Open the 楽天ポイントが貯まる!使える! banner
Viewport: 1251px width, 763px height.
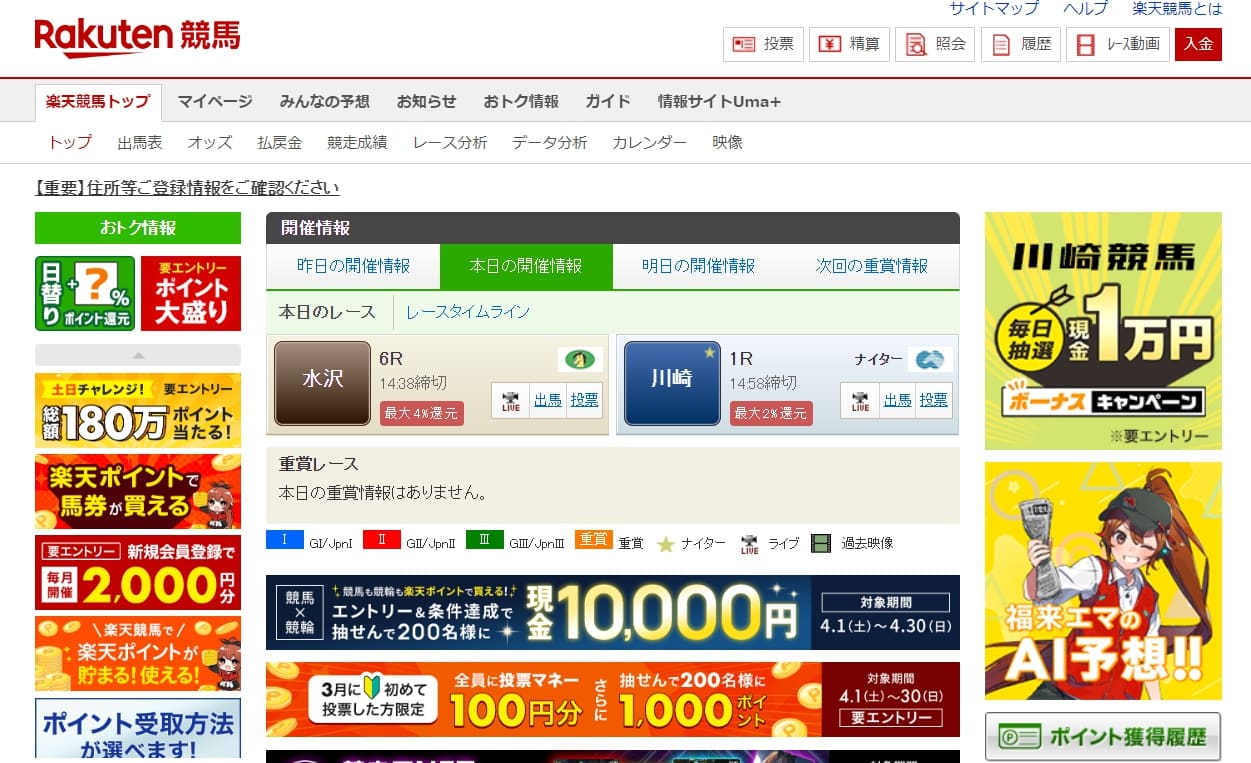coord(138,653)
